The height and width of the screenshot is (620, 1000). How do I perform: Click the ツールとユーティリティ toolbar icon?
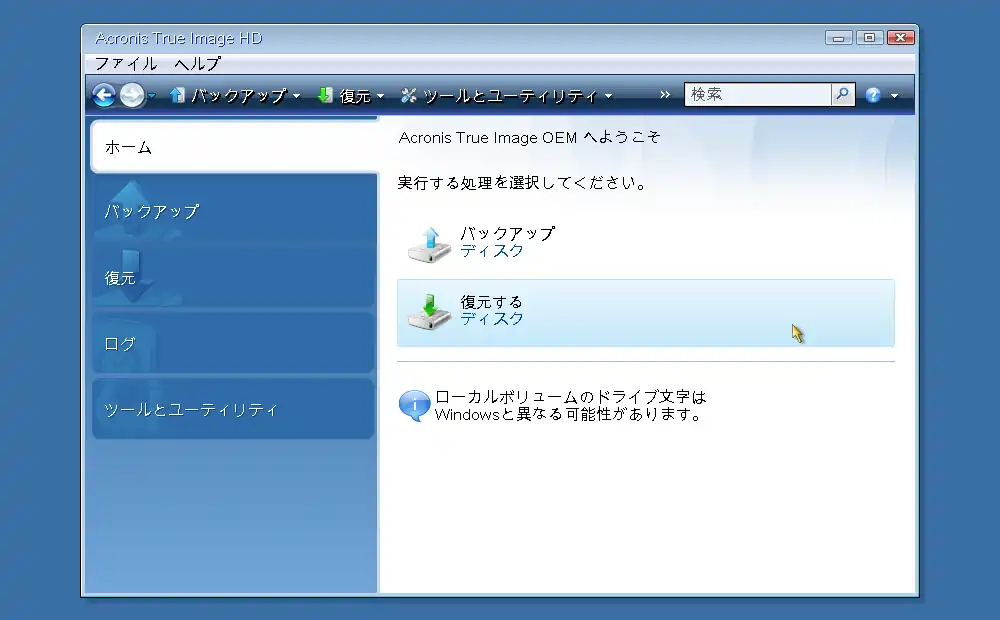[408, 95]
